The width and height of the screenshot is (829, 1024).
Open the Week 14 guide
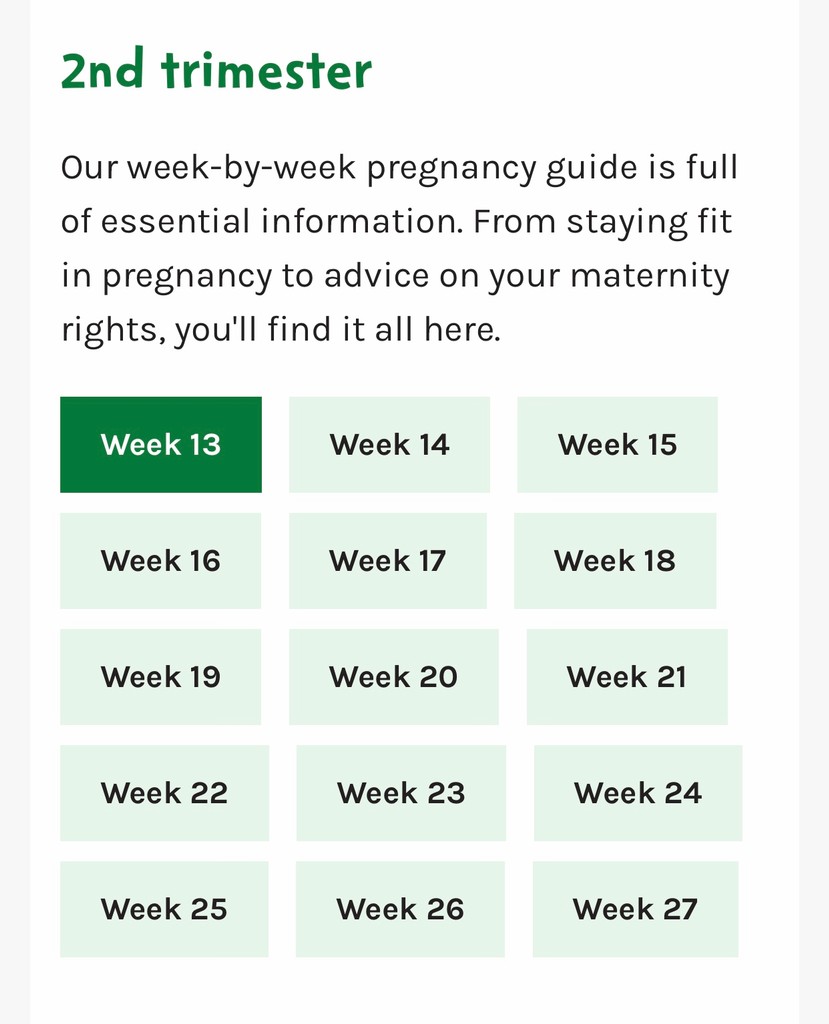click(x=389, y=445)
